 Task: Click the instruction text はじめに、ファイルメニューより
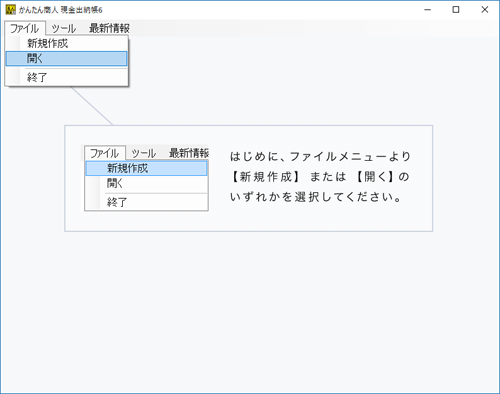[320, 156]
